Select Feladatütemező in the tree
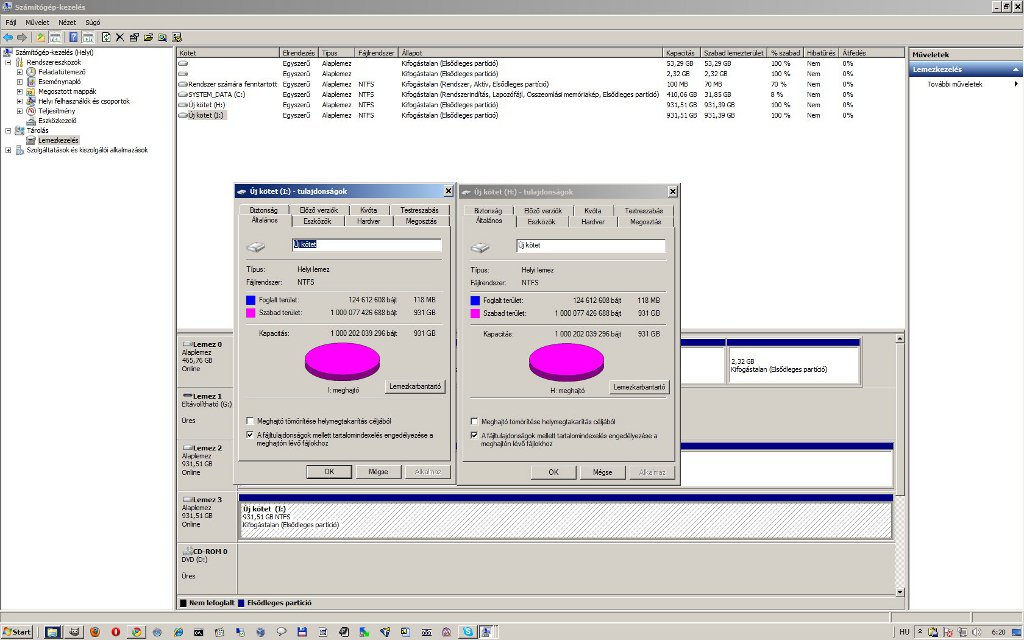The width and height of the screenshot is (1024, 640). coord(61,72)
